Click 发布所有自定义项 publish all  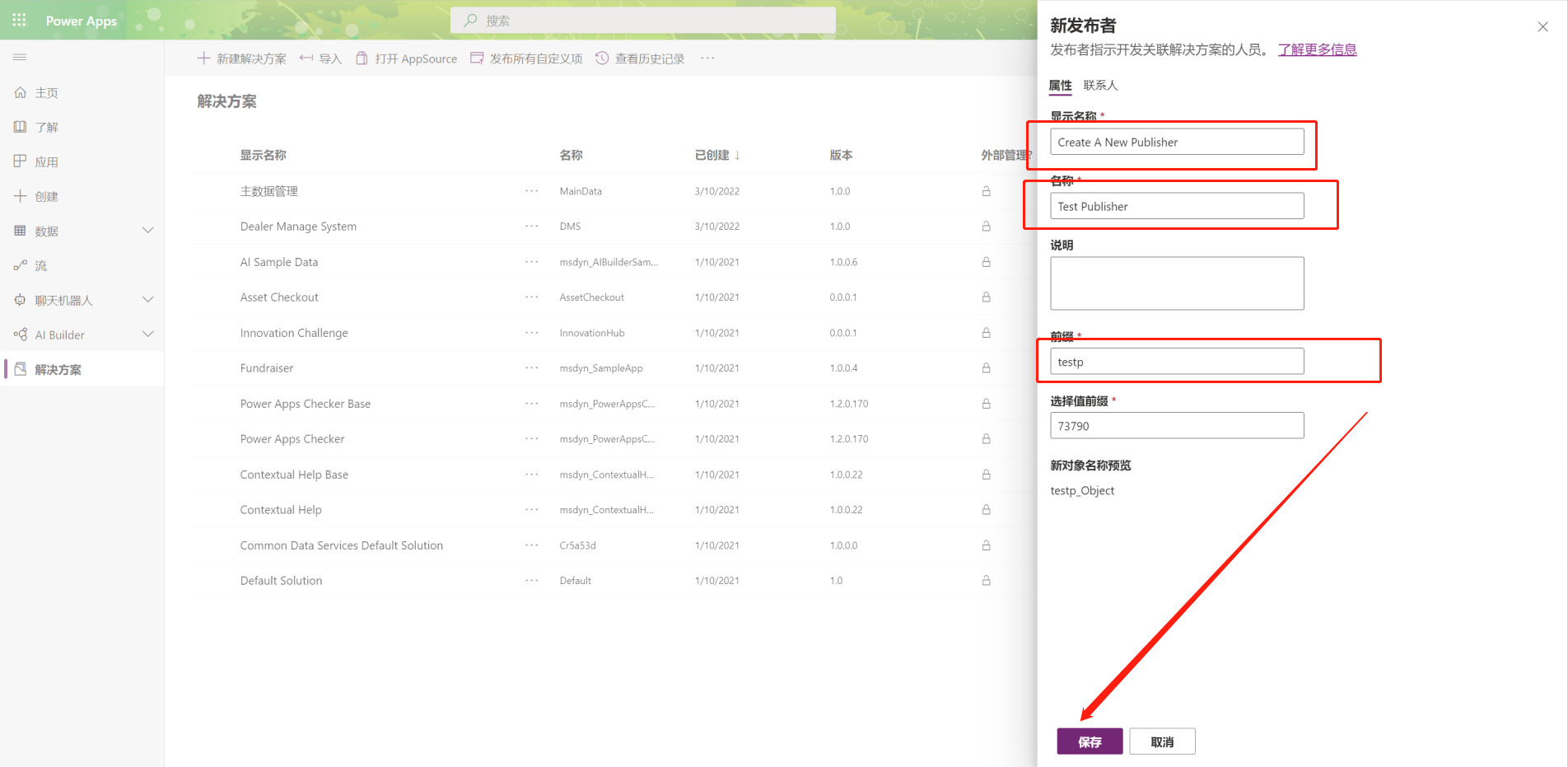click(526, 58)
